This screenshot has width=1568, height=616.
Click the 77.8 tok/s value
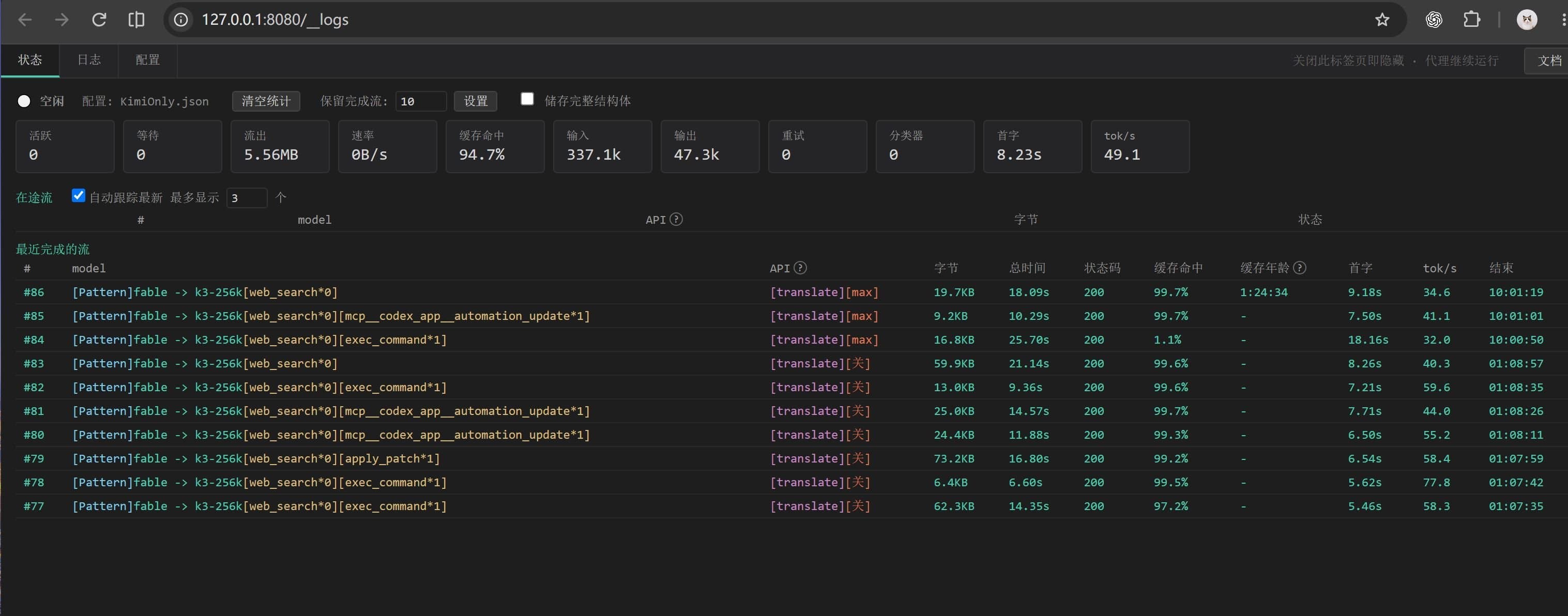1436,482
